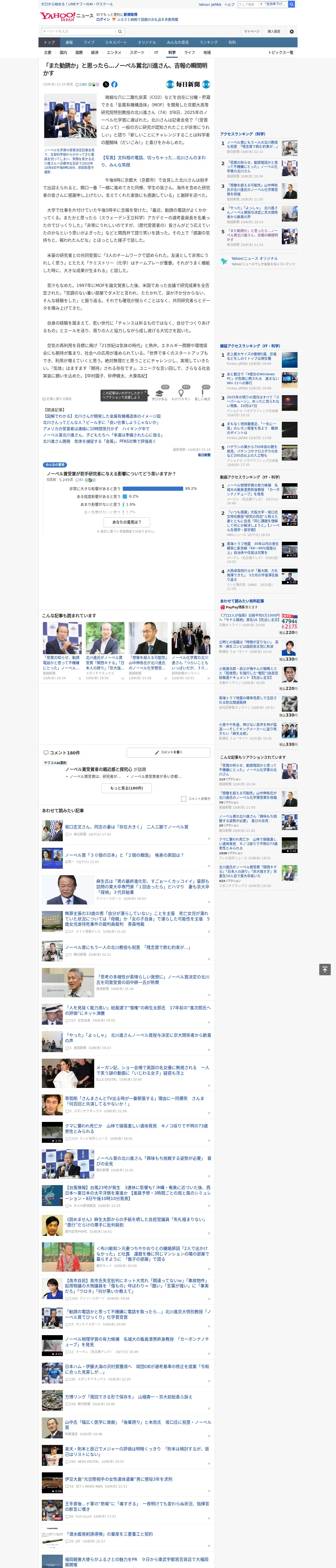This screenshot has width=336, height=1568.
Task: Click Yahoo!ニュース オリジナル bird icon
Action: (x=225, y=261)
